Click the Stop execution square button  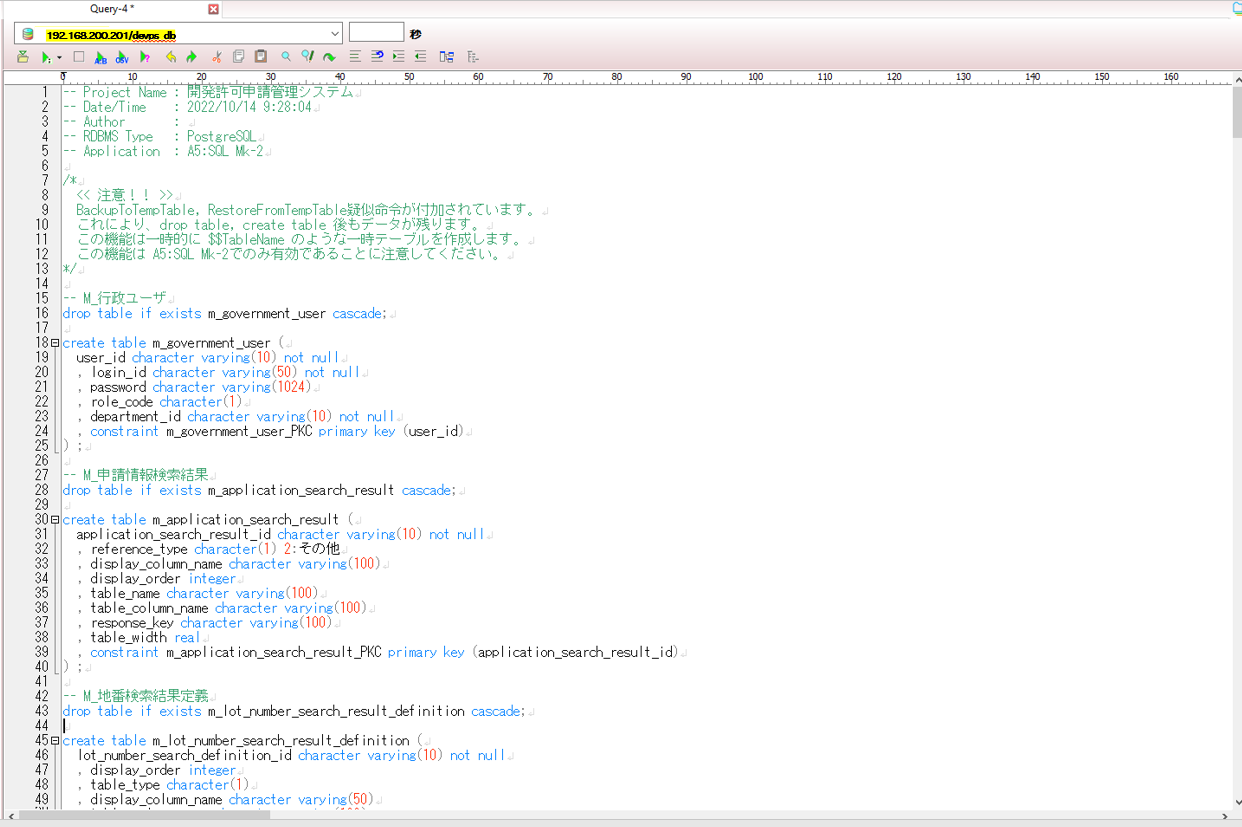79,57
